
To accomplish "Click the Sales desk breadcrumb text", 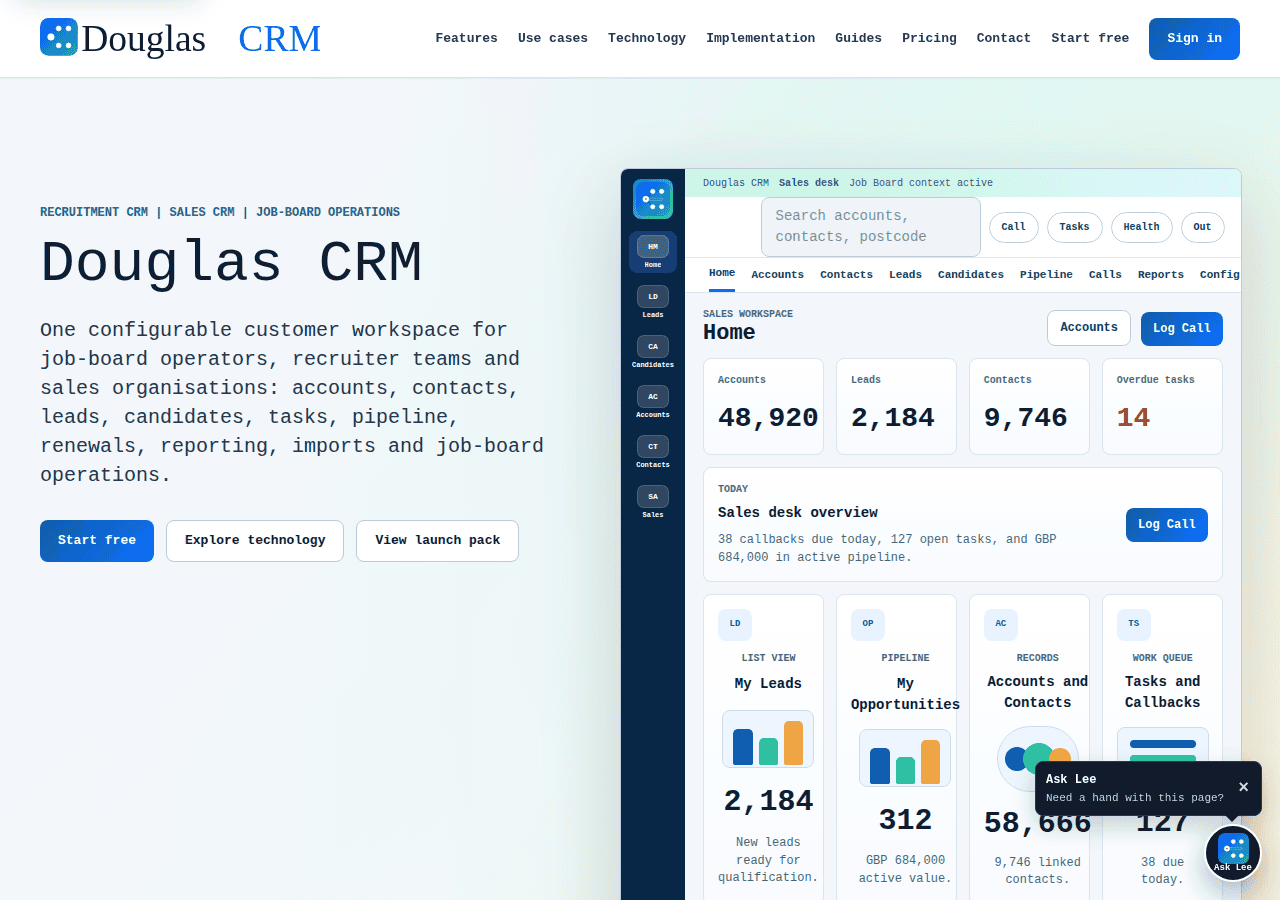I will (x=809, y=183).
